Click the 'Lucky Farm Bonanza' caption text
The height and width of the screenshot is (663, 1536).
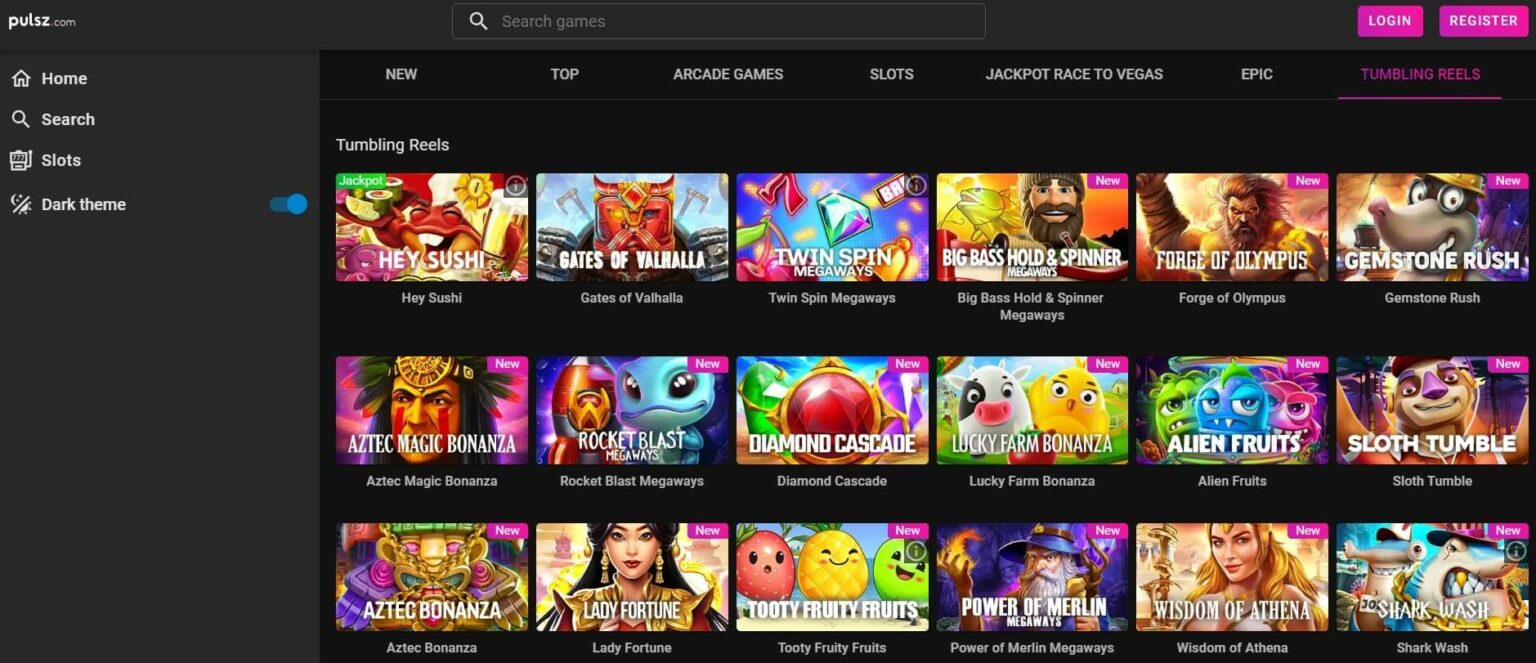coord(1032,481)
